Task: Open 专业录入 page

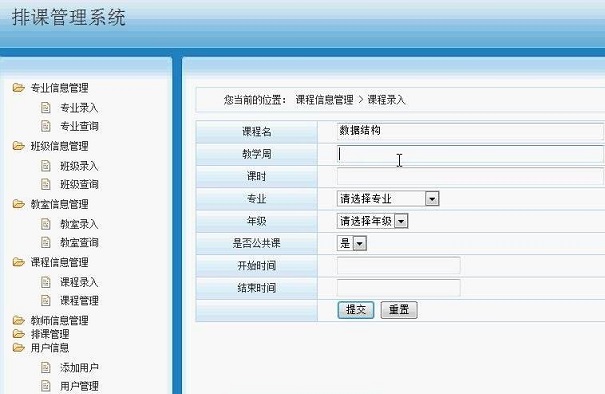Action: coord(79,108)
